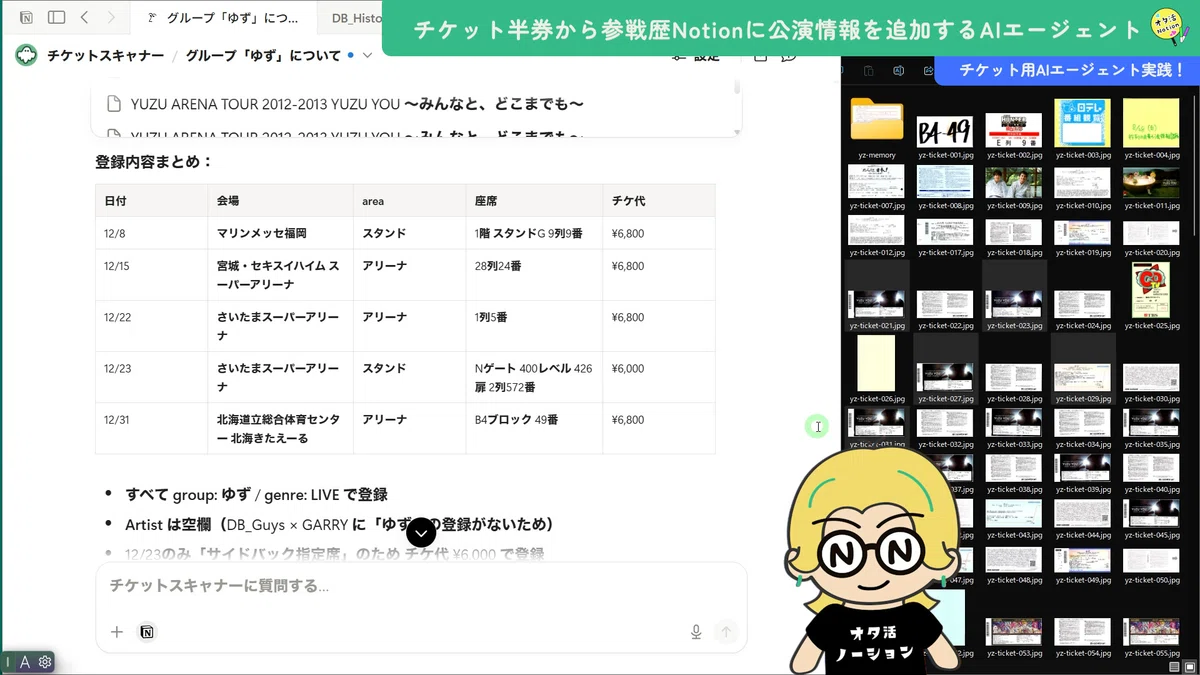Open the チケットスキャナー breadcrumb
Image resolution: width=1200 pixels, height=675 pixels.
coord(105,55)
